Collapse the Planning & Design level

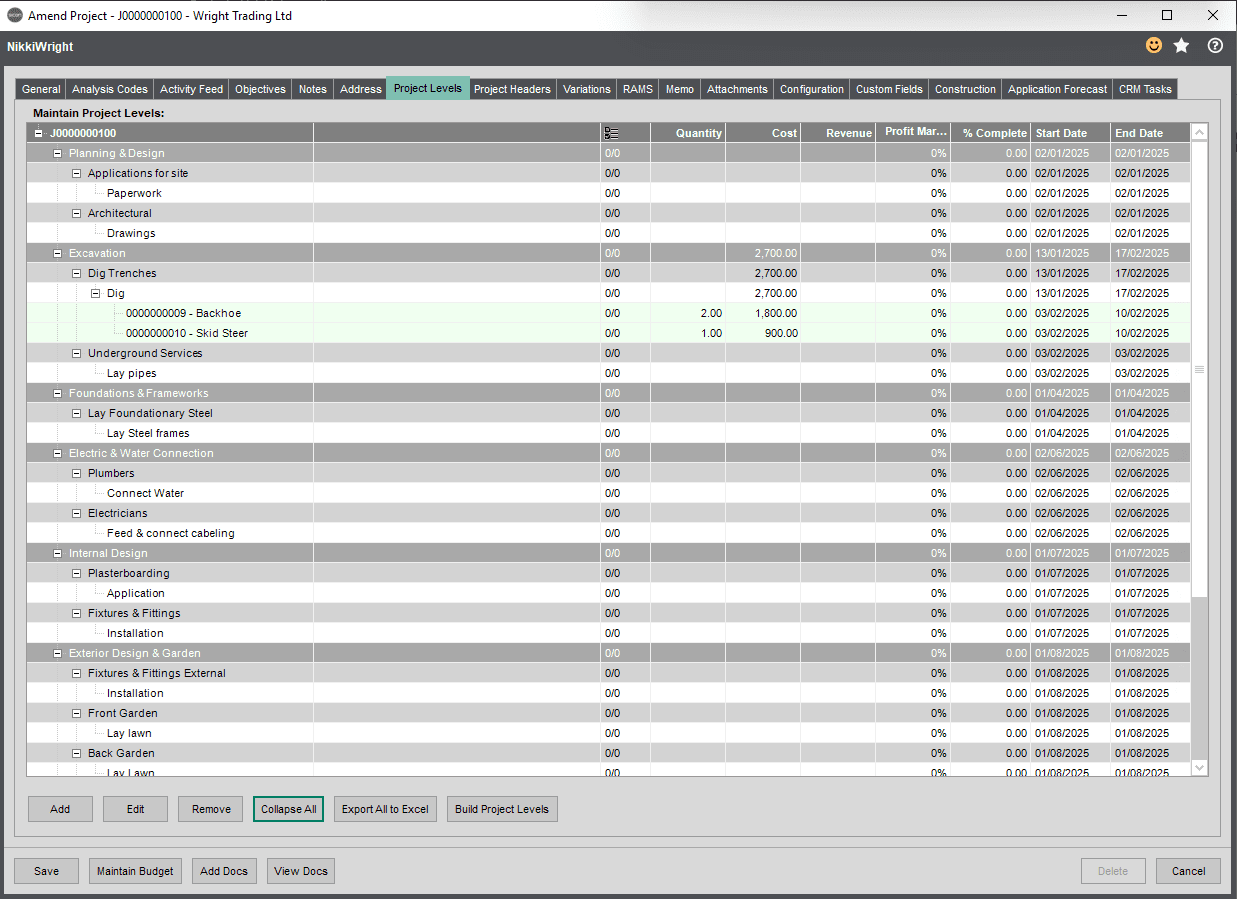pyautogui.click(x=58, y=153)
